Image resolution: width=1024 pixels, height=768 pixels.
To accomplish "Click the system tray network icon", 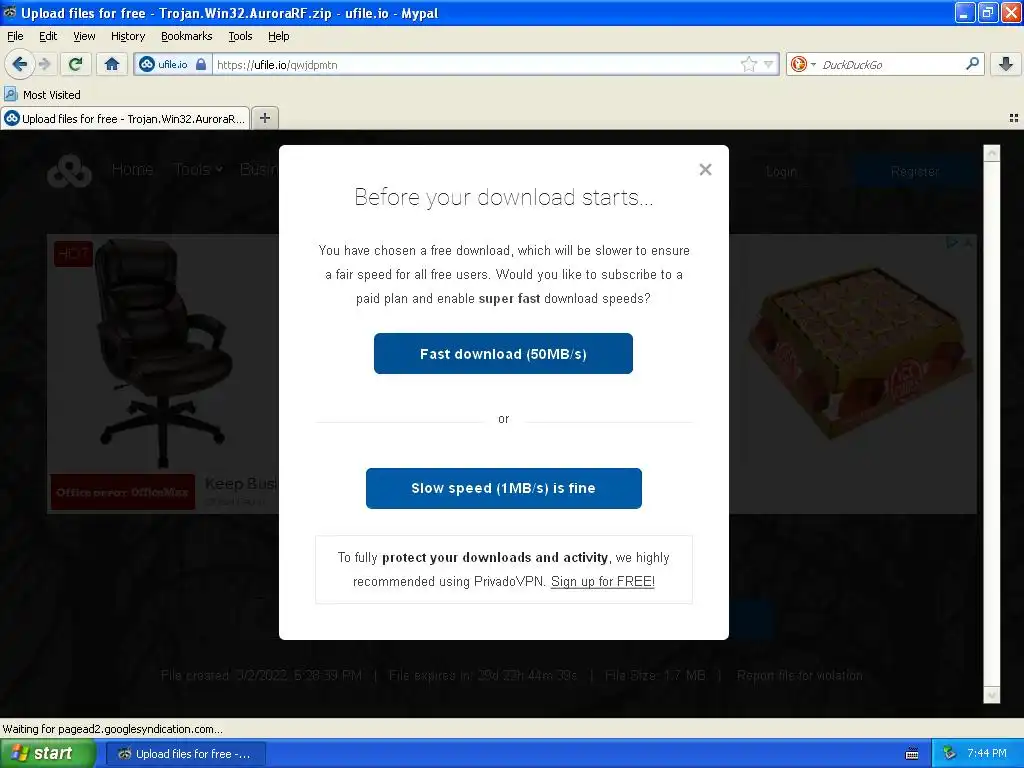I will (949, 753).
